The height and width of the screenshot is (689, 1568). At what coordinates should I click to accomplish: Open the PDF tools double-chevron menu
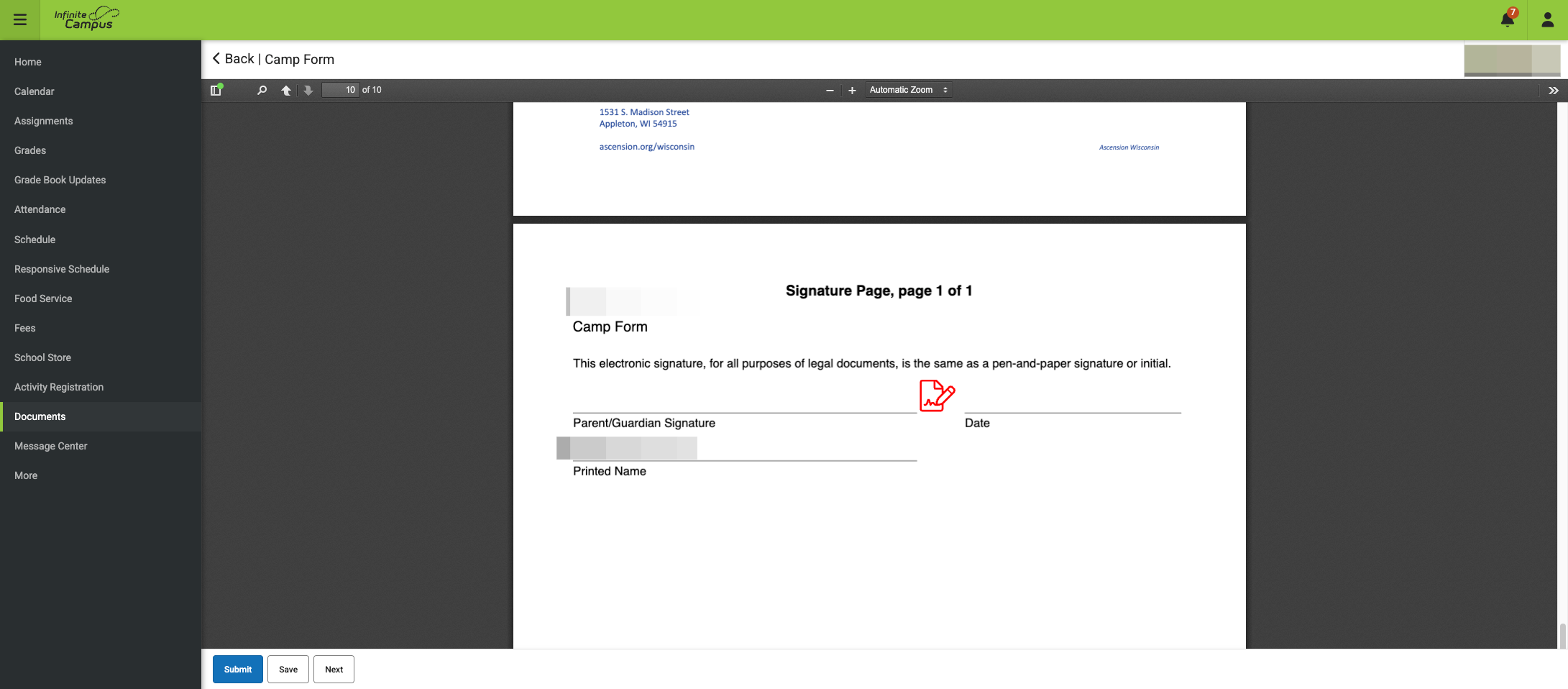click(1553, 90)
